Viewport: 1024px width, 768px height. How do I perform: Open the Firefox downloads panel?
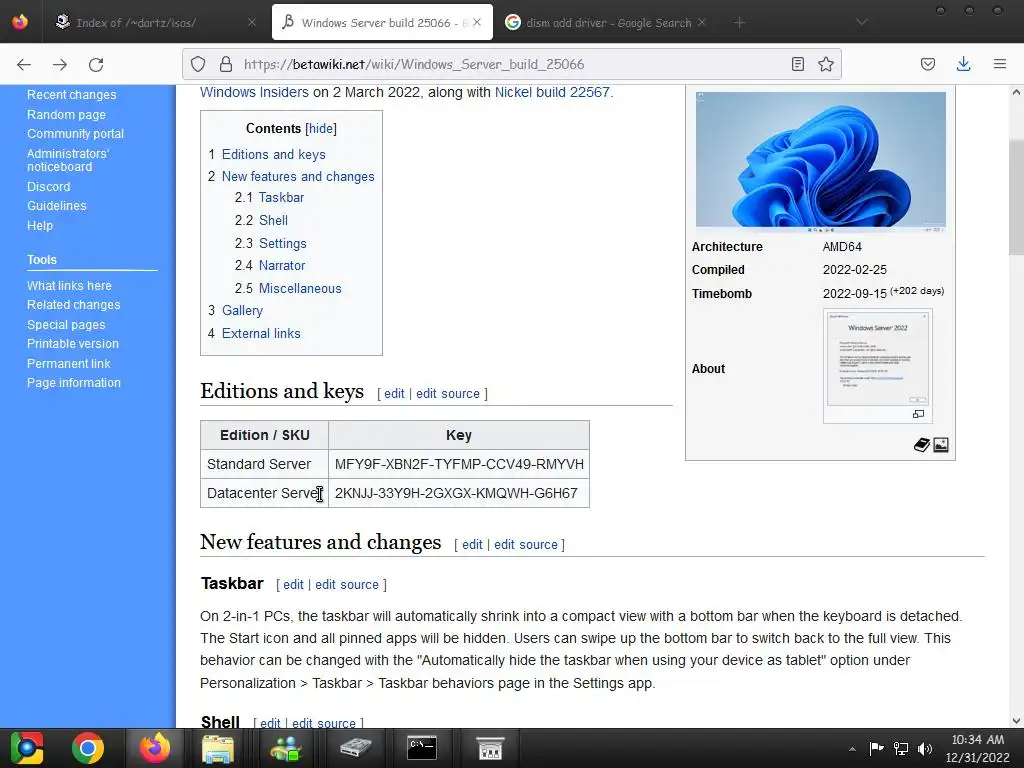(963, 64)
